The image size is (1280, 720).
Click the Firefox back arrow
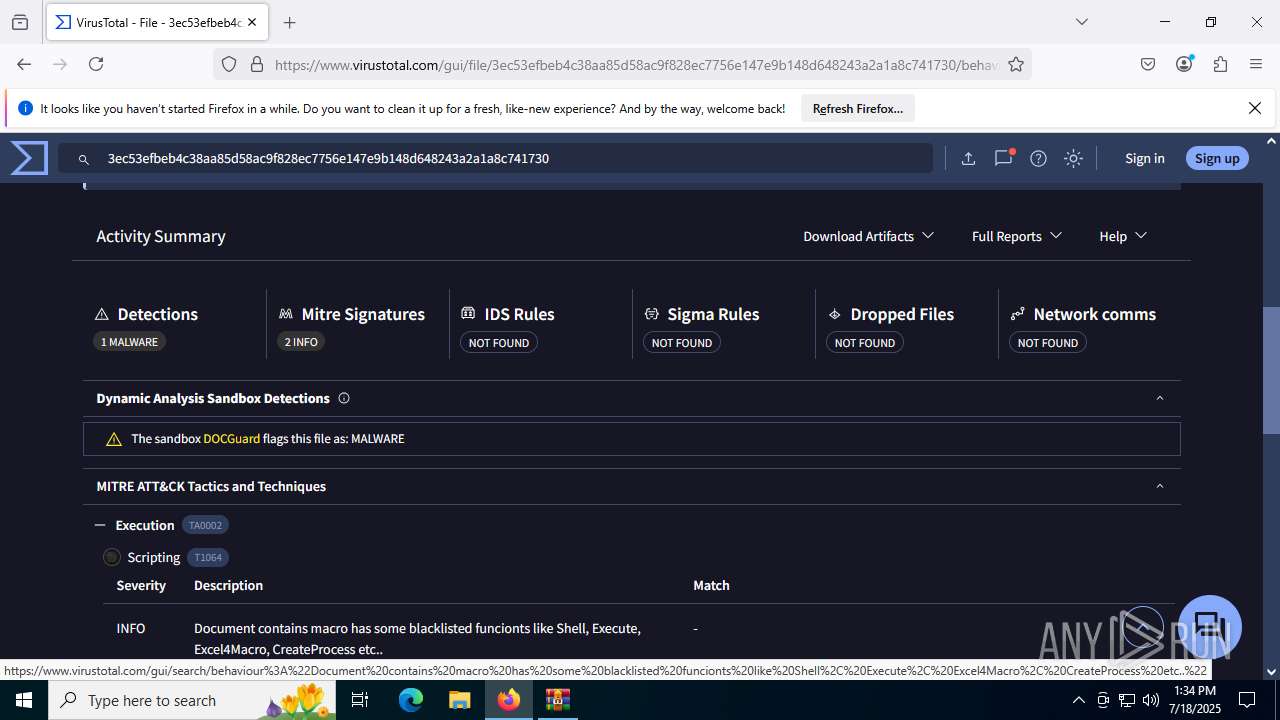click(24, 64)
